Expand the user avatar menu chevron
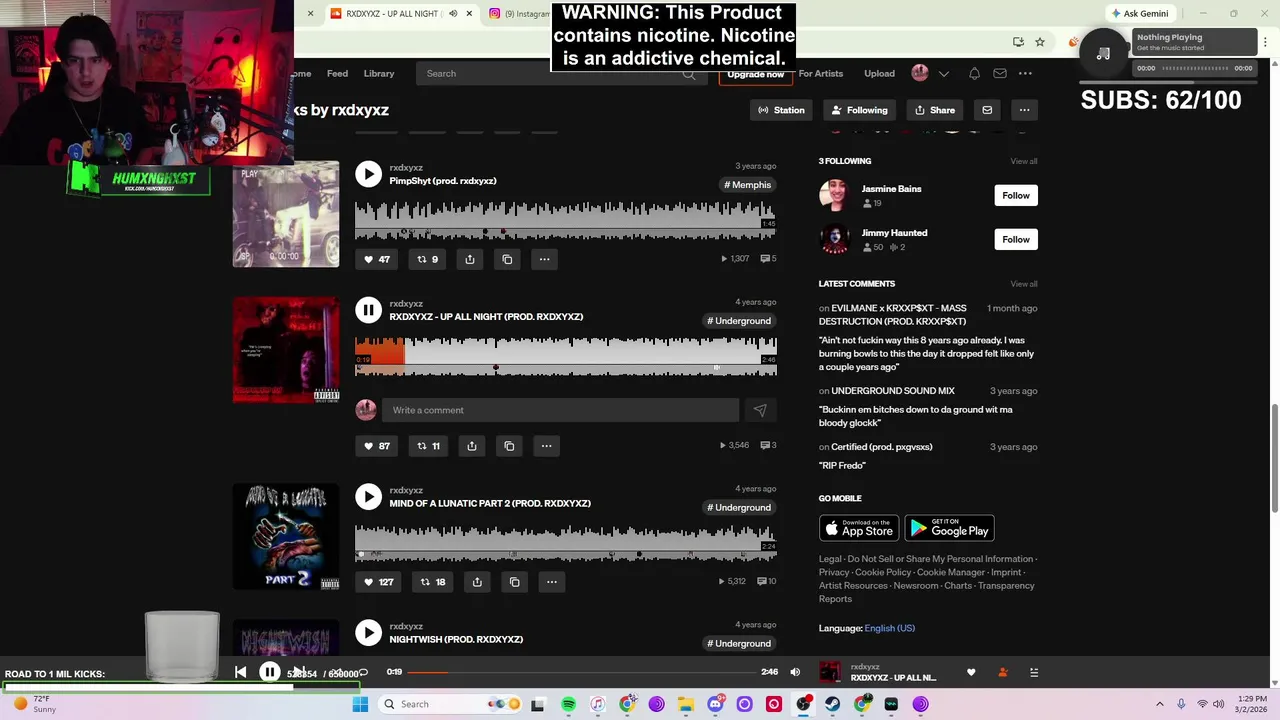Screen dimensions: 1280x720 (943, 73)
